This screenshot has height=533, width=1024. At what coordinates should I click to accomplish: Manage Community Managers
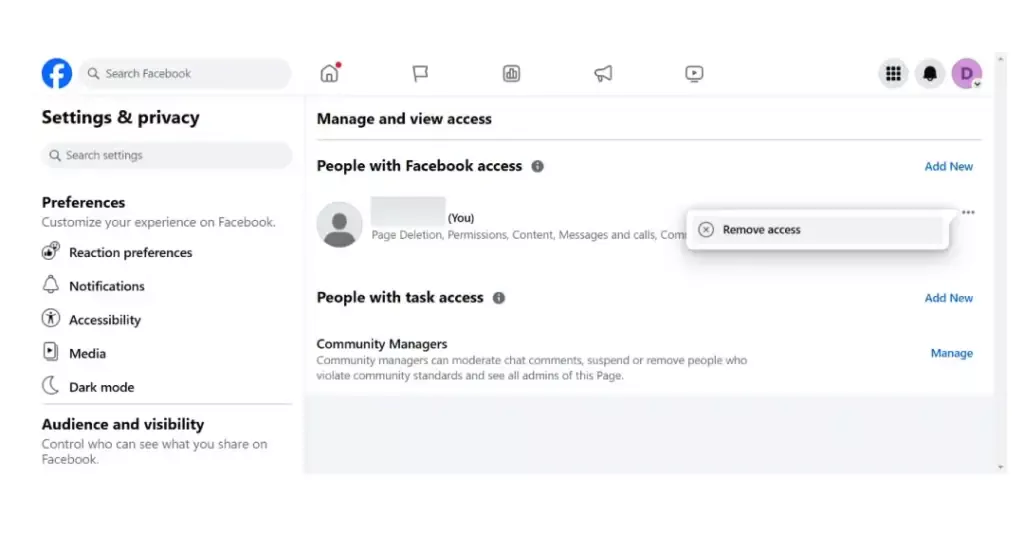click(952, 353)
